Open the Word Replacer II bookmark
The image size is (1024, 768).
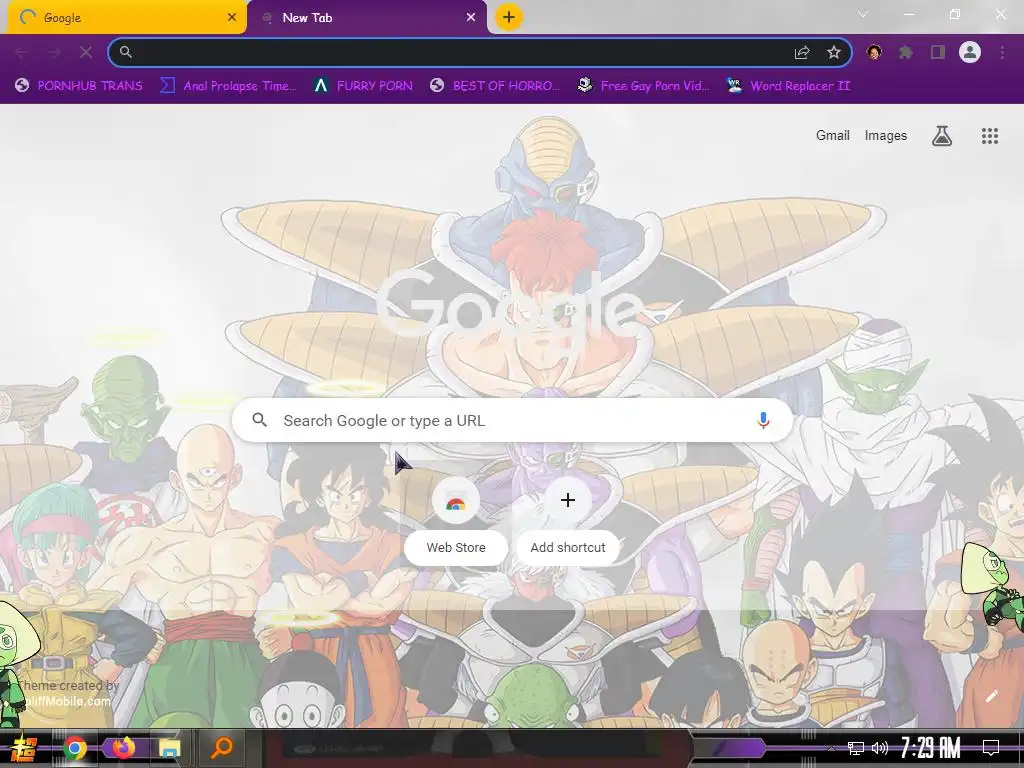[789, 86]
